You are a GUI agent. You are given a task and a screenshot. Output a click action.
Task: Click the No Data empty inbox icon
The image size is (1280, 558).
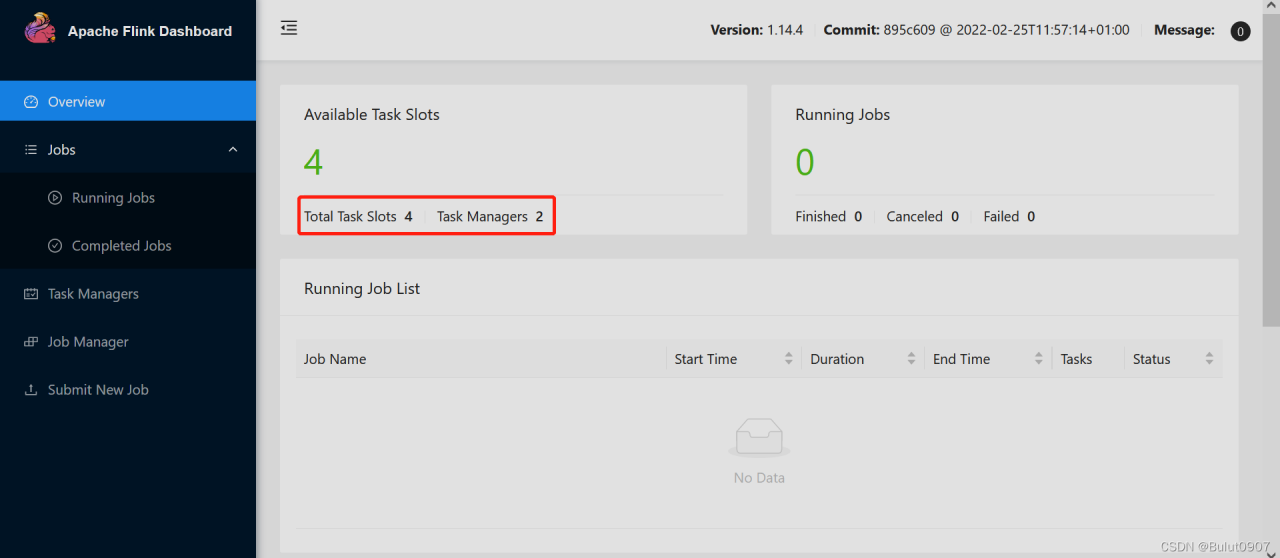tap(759, 438)
